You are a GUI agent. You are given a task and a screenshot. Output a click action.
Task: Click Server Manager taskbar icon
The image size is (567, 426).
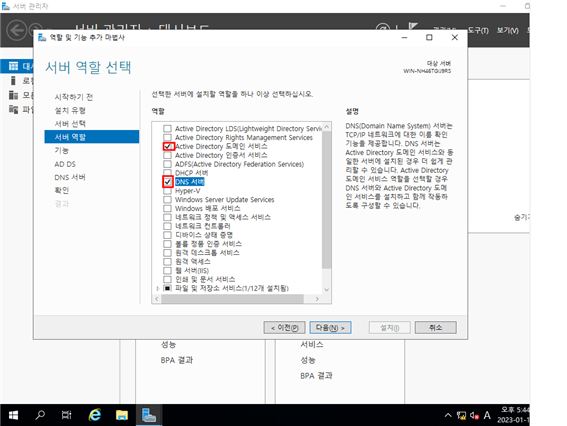[149, 415]
